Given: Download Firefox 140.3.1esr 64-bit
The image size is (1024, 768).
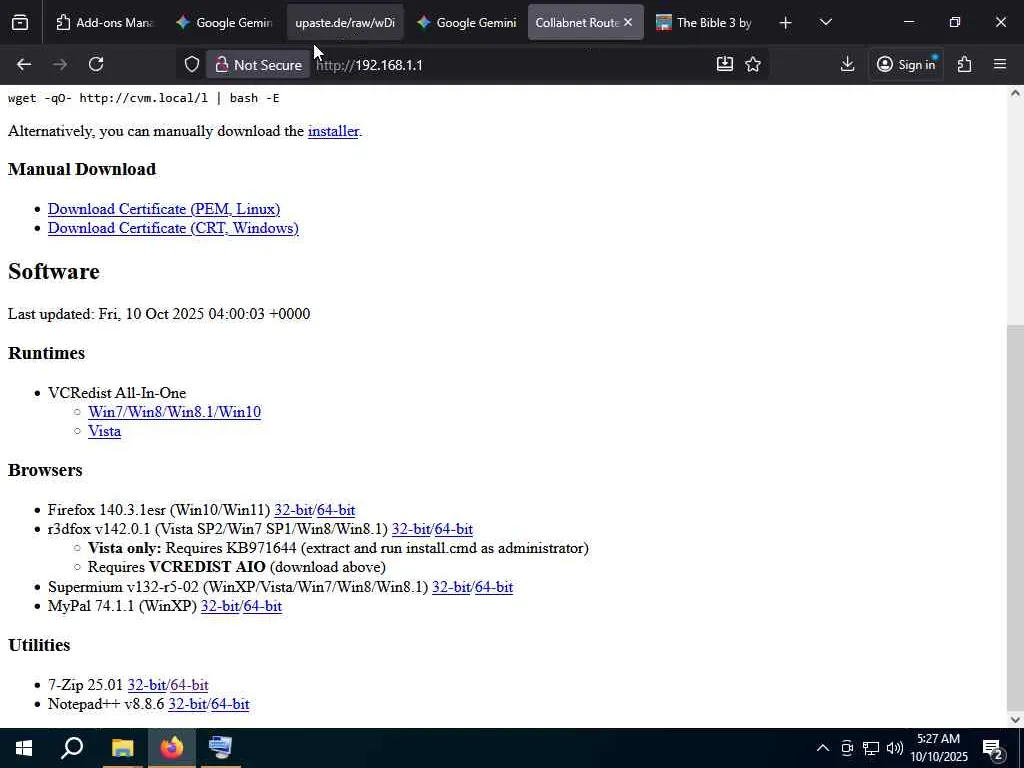Looking at the screenshot, I should (336, 510).
